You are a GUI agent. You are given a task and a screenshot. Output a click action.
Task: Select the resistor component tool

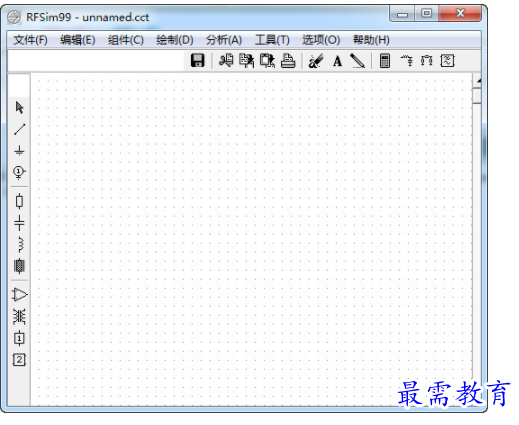pos(19,201)
